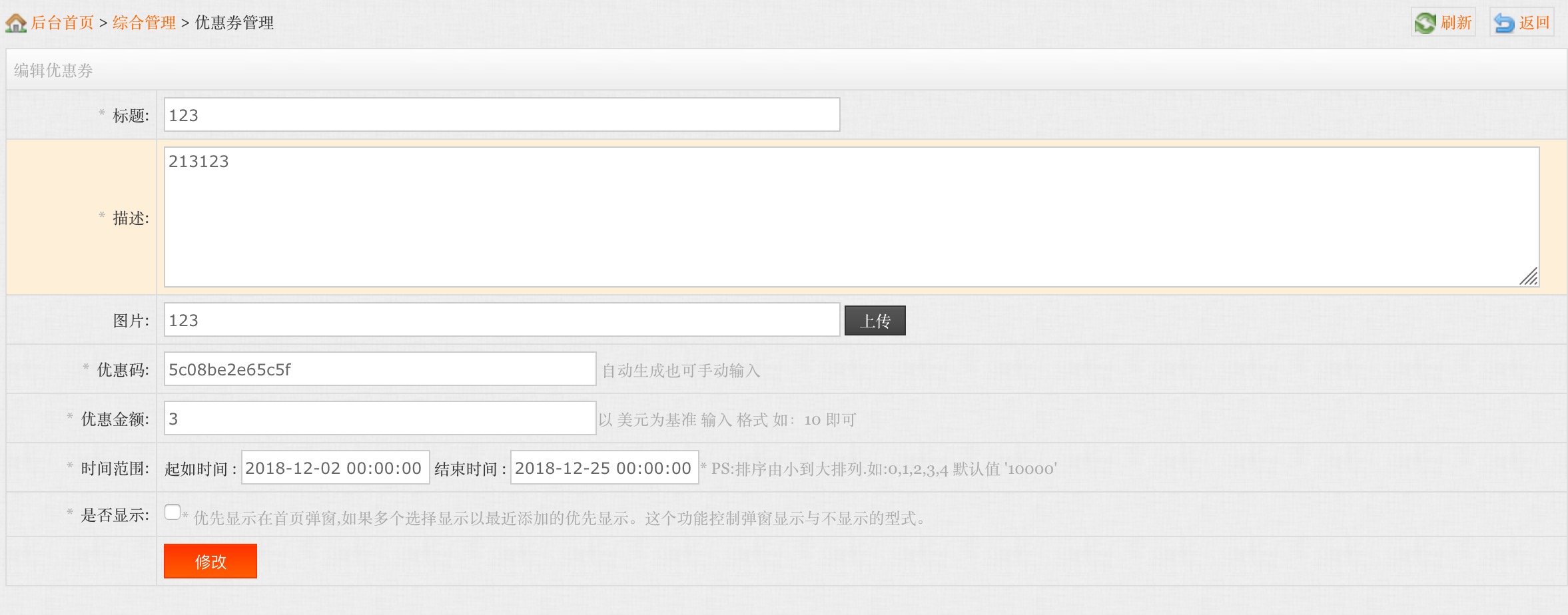Open the 后台首页 breadcrumb link
Screen dimensions: 1568x615
click(x=63, y=23)
